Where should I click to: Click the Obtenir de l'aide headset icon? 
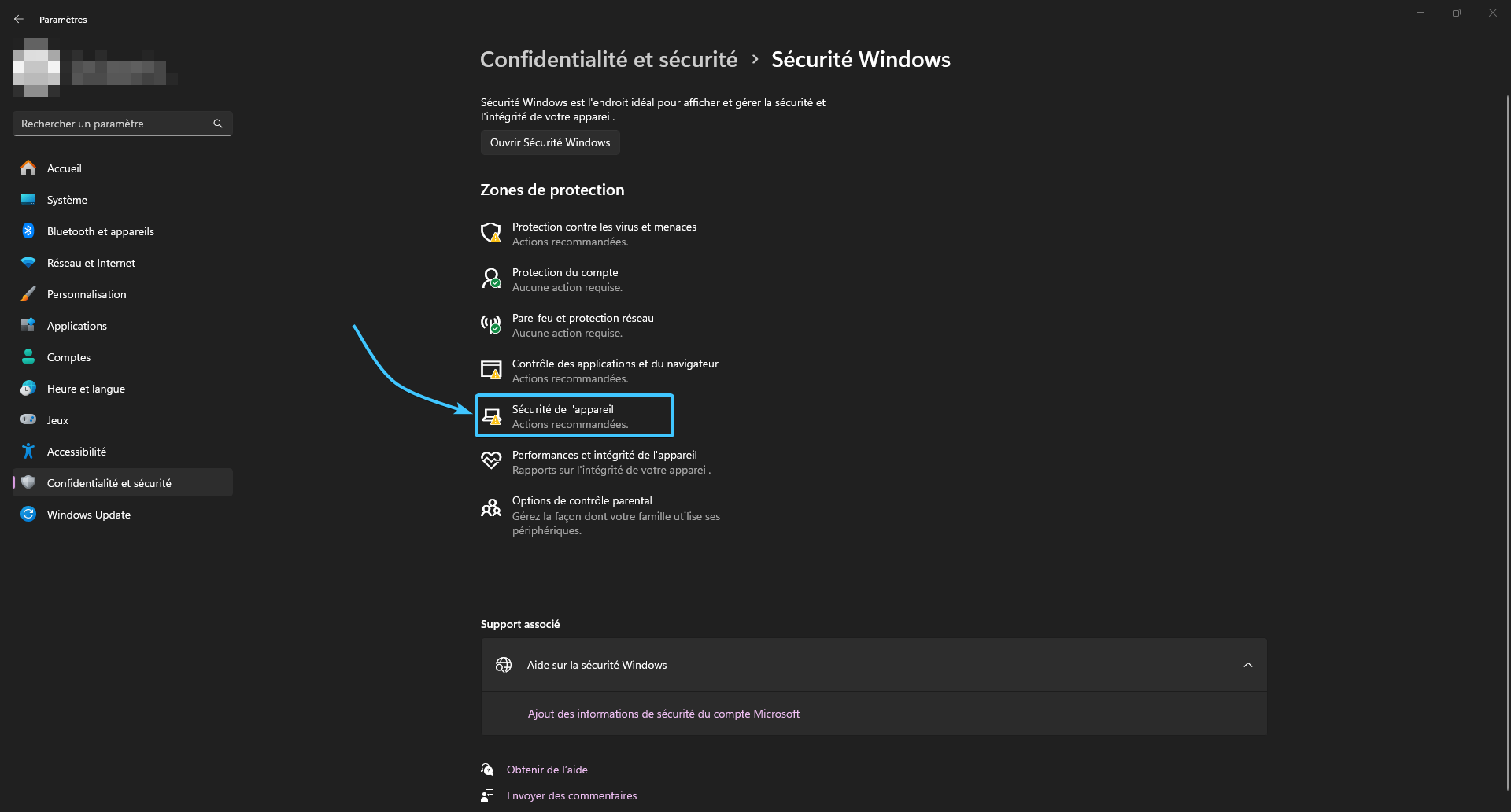(x=488, y=770)
